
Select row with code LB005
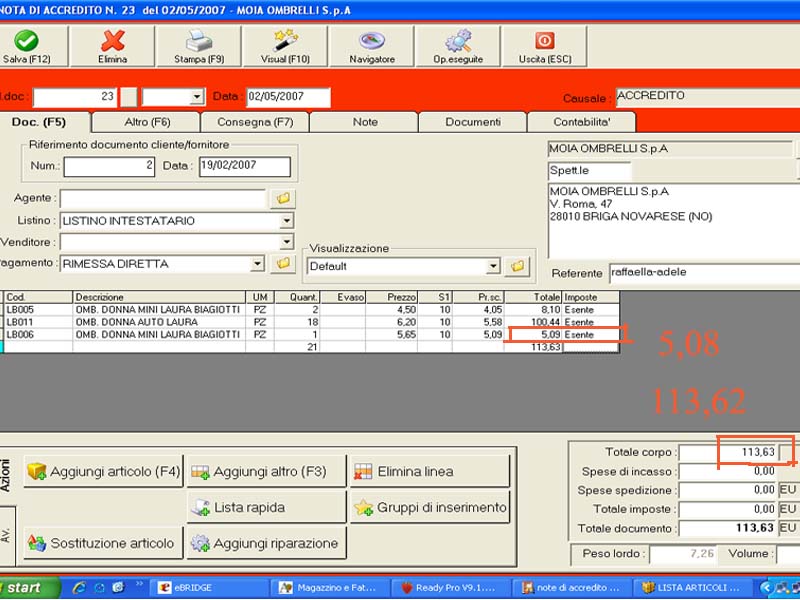(310, 310)
